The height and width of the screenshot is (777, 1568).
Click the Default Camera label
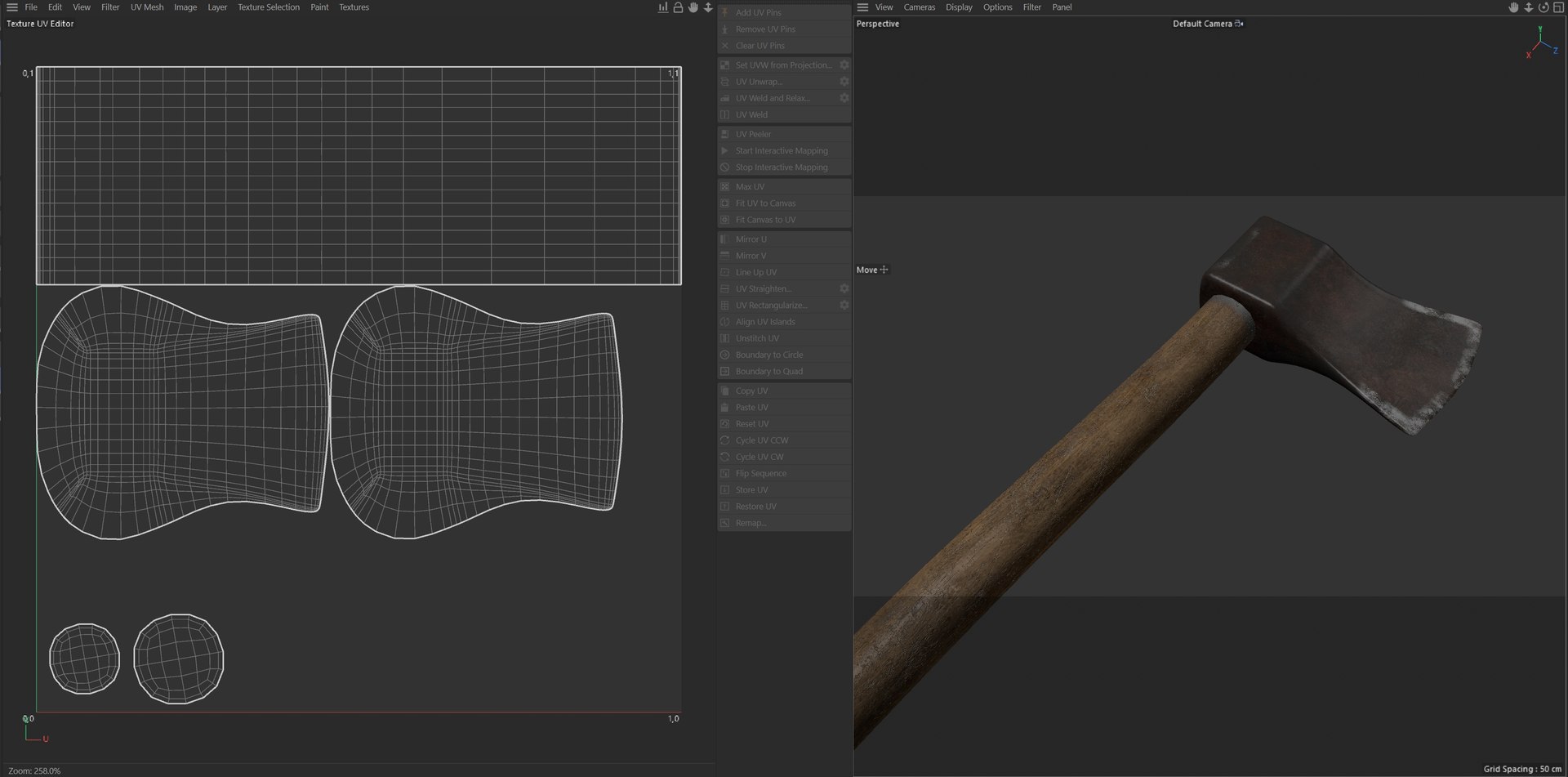coord(1202,24)
